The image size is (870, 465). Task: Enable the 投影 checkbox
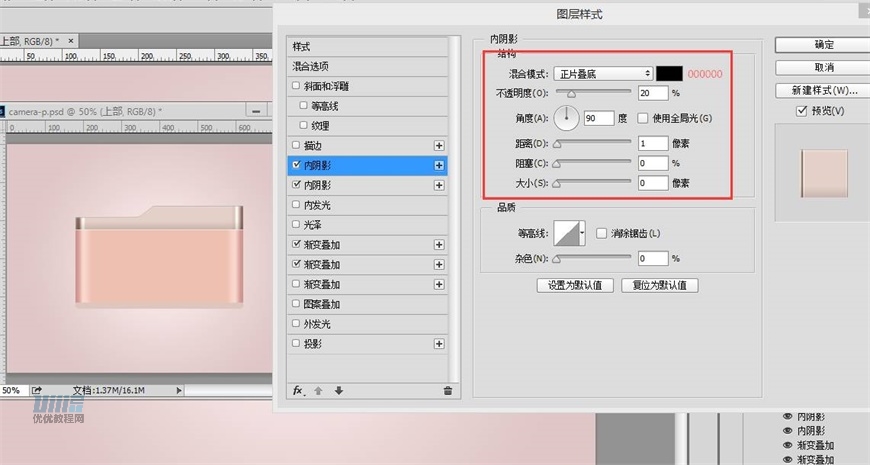296,344
